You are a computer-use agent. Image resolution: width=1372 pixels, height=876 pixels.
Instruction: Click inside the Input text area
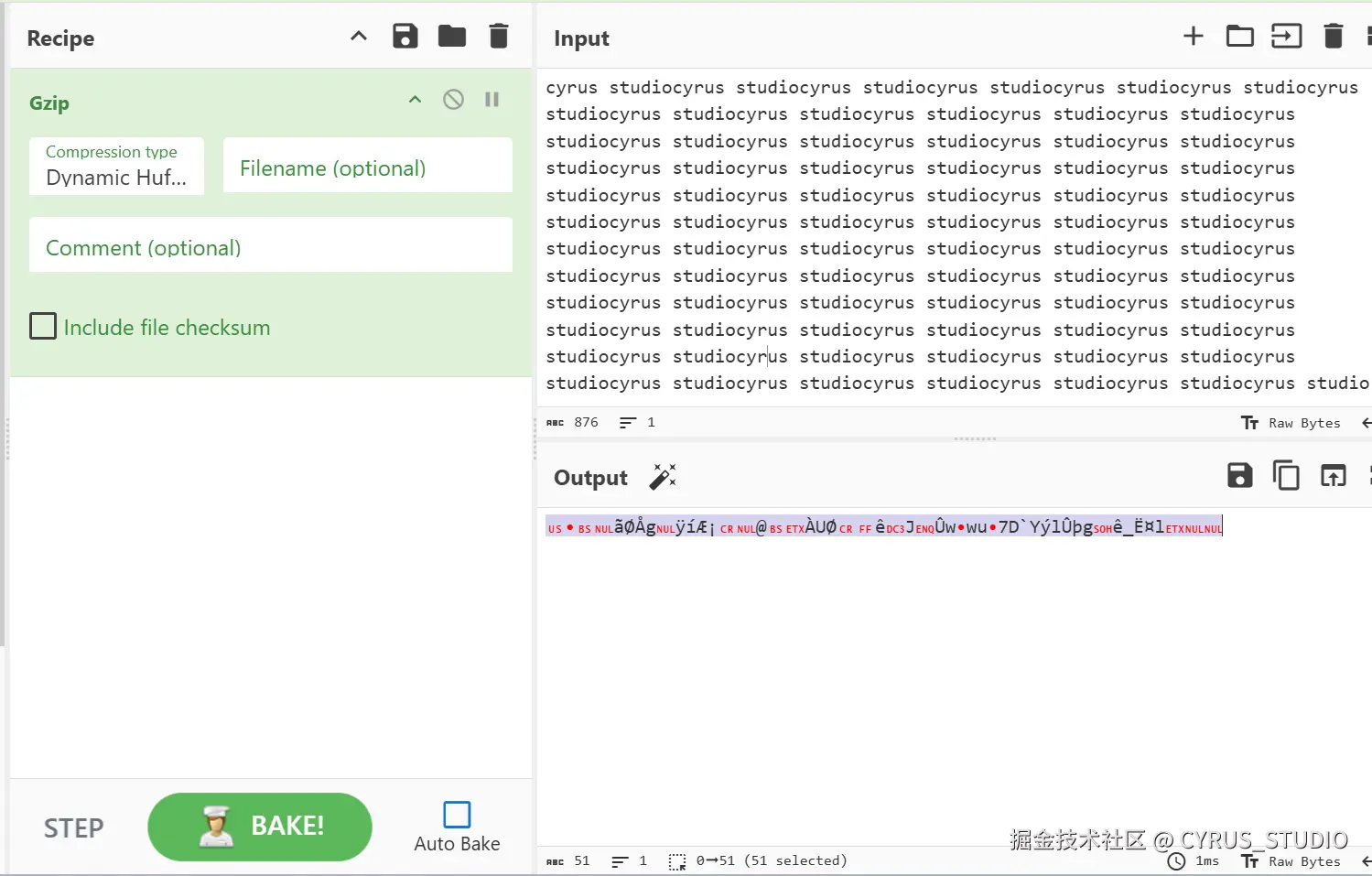click(x=954, y=235)
